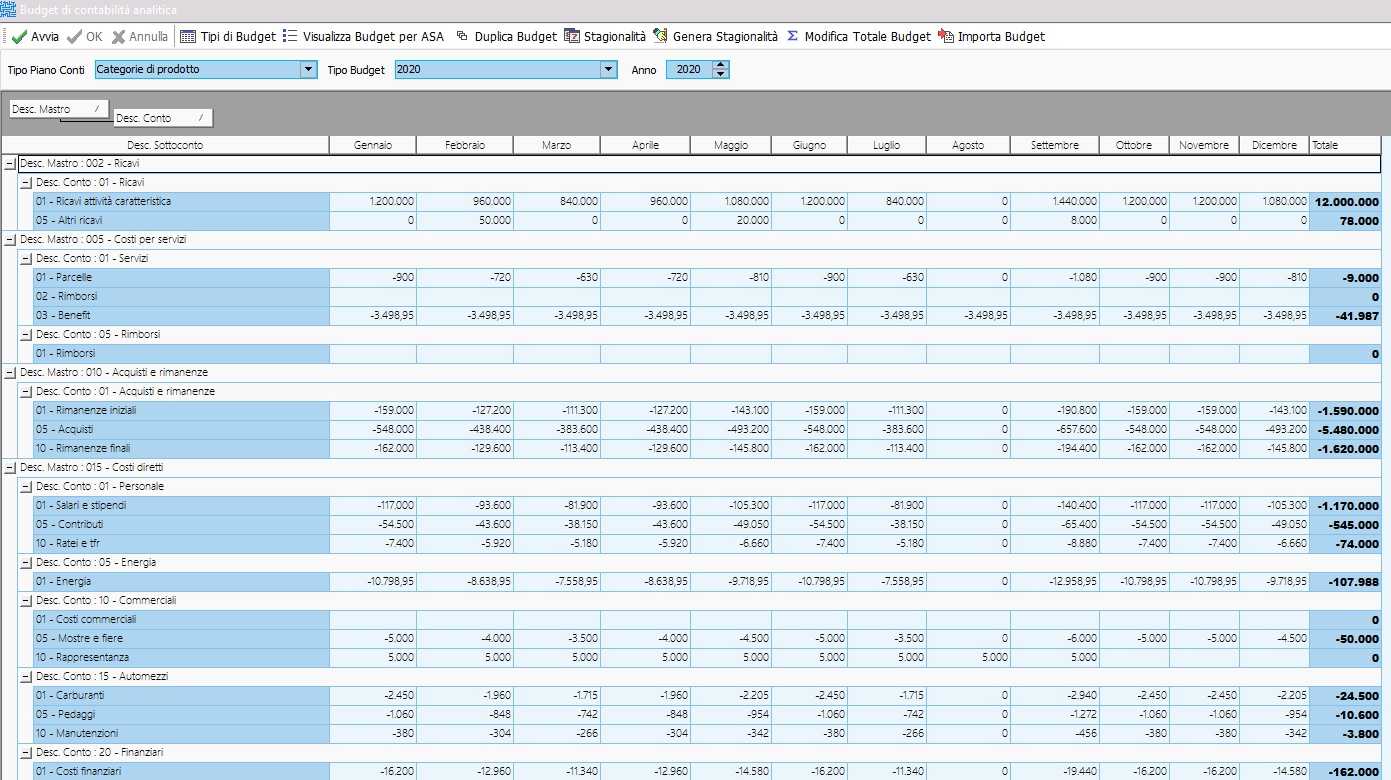Collapse Desc. Conto 05 - Energia group

click(25, 562)
